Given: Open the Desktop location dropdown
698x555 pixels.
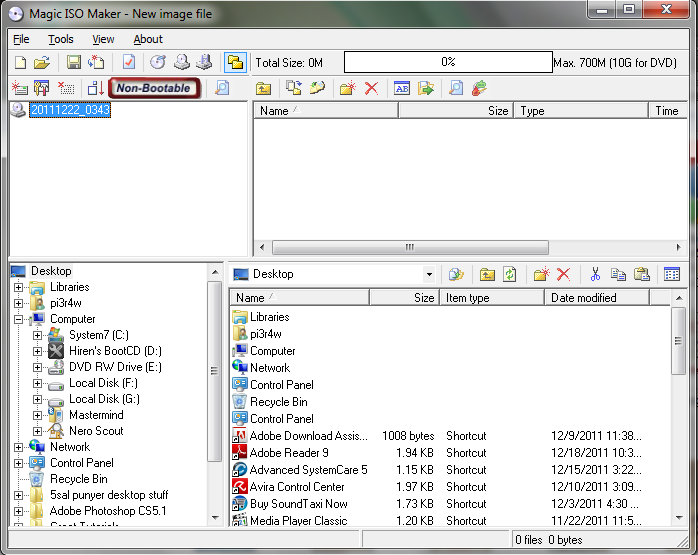Looking at the screenshot, I should point(429,274).
